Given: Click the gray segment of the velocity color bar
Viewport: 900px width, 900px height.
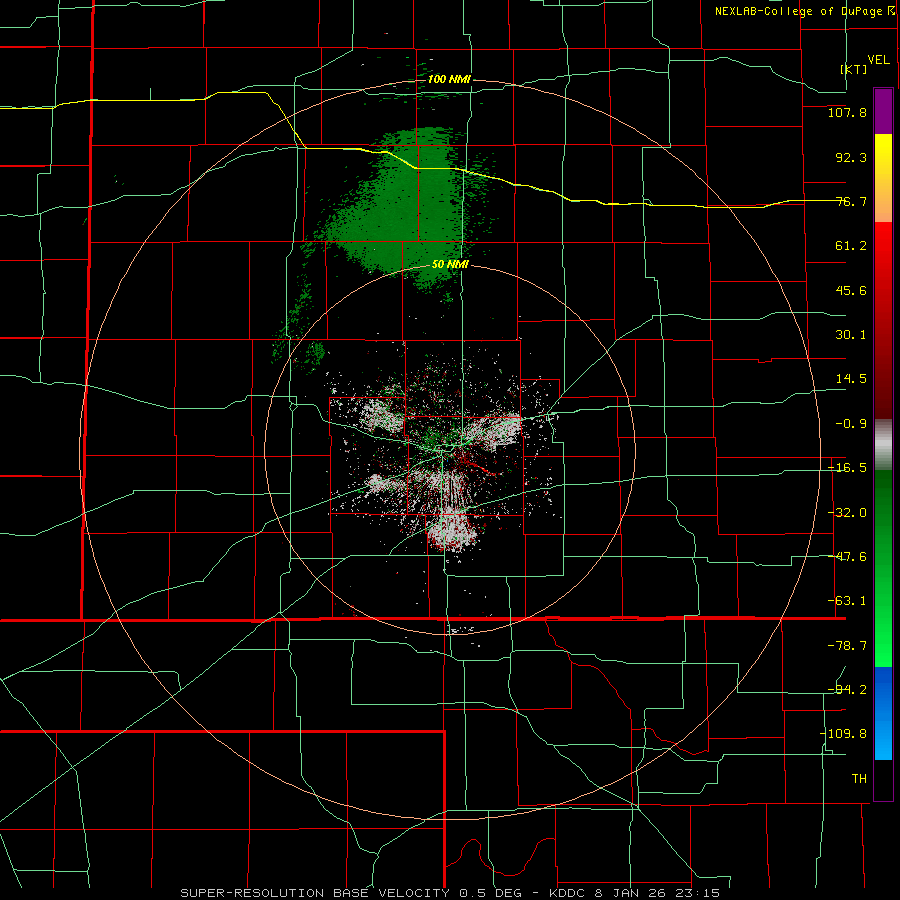Looking at the screenshot, I should click(883, 445).
